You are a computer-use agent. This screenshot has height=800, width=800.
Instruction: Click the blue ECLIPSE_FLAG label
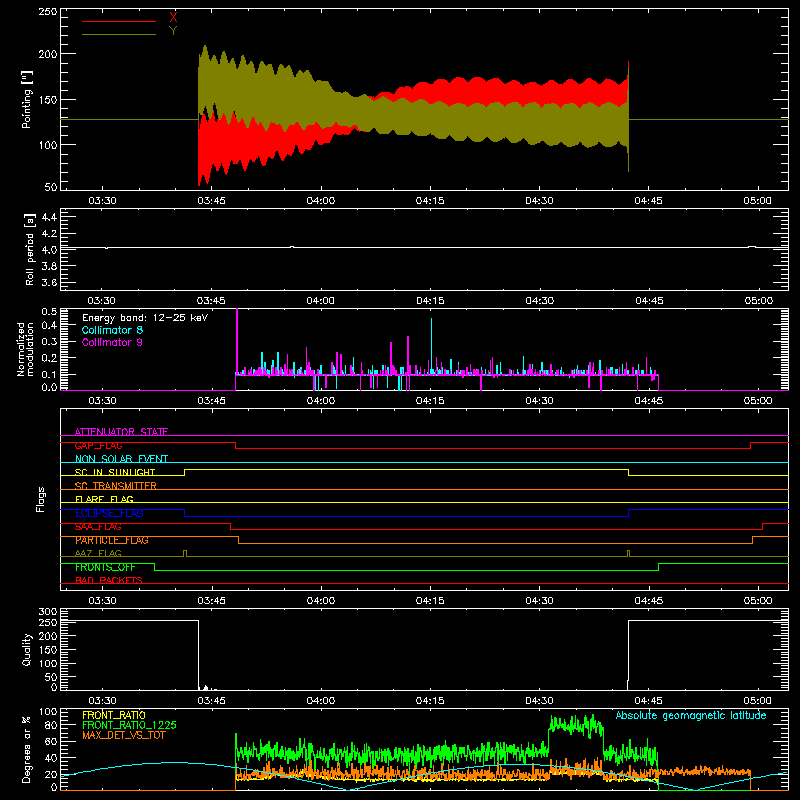tap(109, 513)
